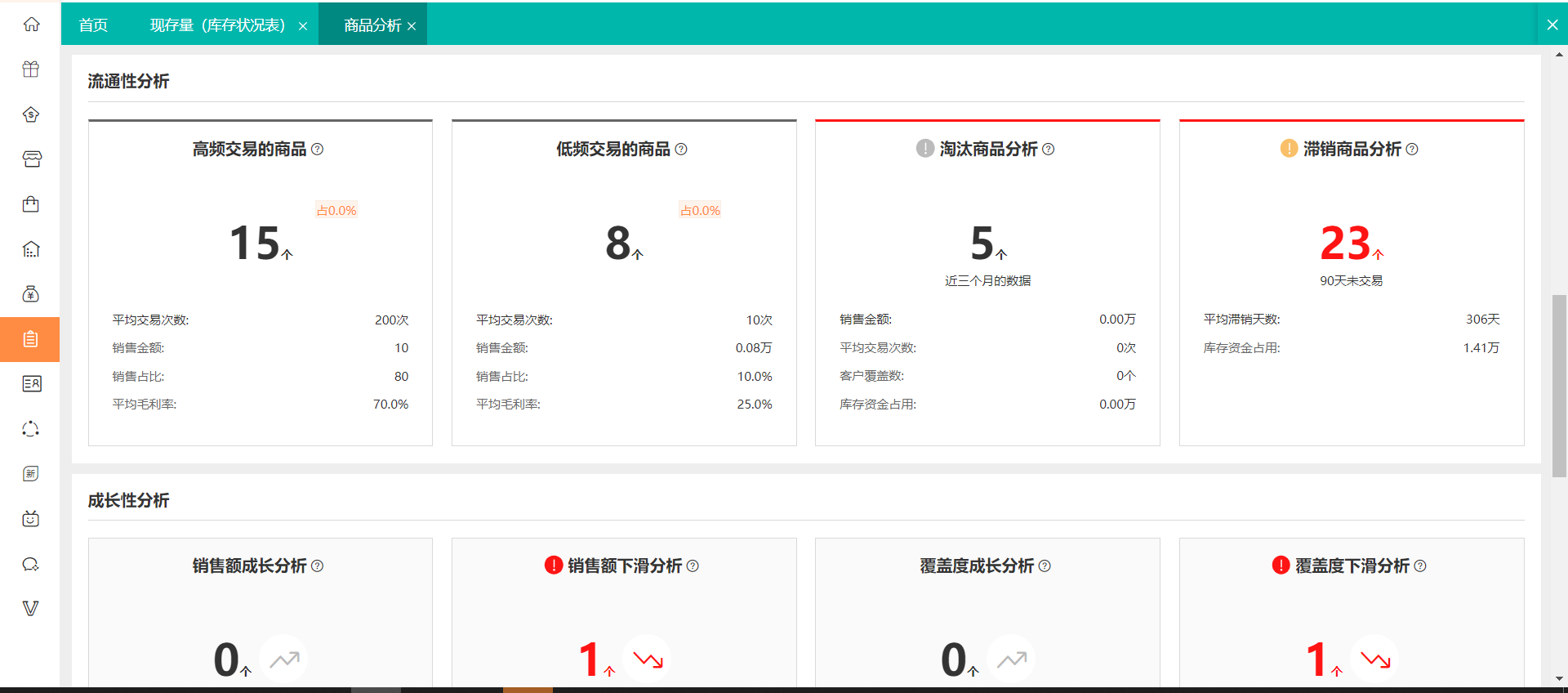Viewport: 1568px width, 693px height.
Task: Click the vertical scrollbar thumb
Action: click(x=1559, y=384)
